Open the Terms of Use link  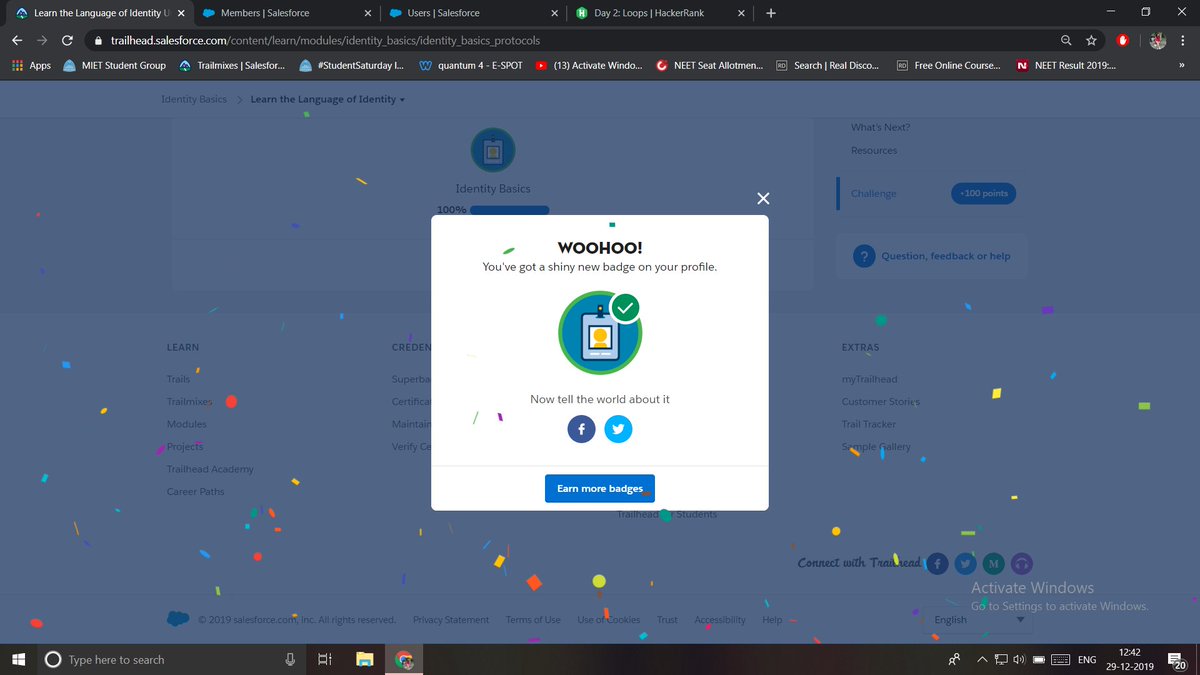pyautogui.click(x=533, y=620)
